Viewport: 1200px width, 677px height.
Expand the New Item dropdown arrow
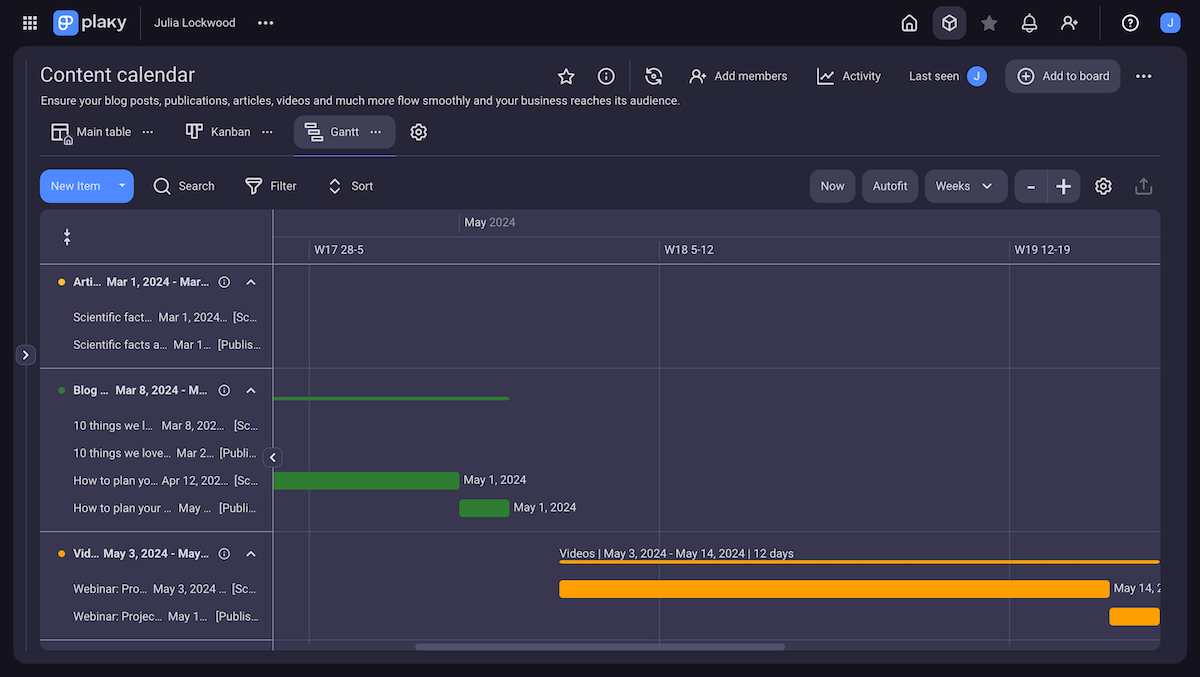click(x=122, y=186)
